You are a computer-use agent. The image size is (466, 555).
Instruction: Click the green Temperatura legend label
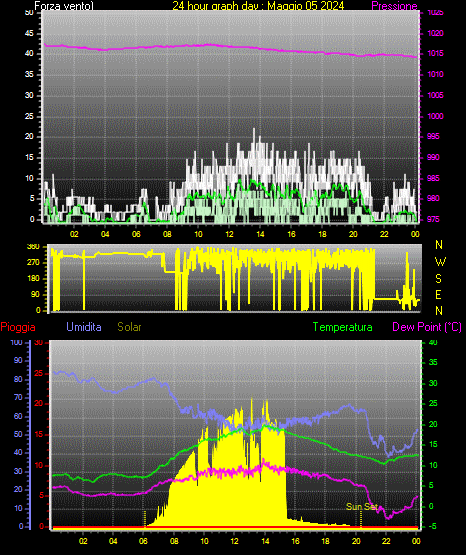(343, 327)
